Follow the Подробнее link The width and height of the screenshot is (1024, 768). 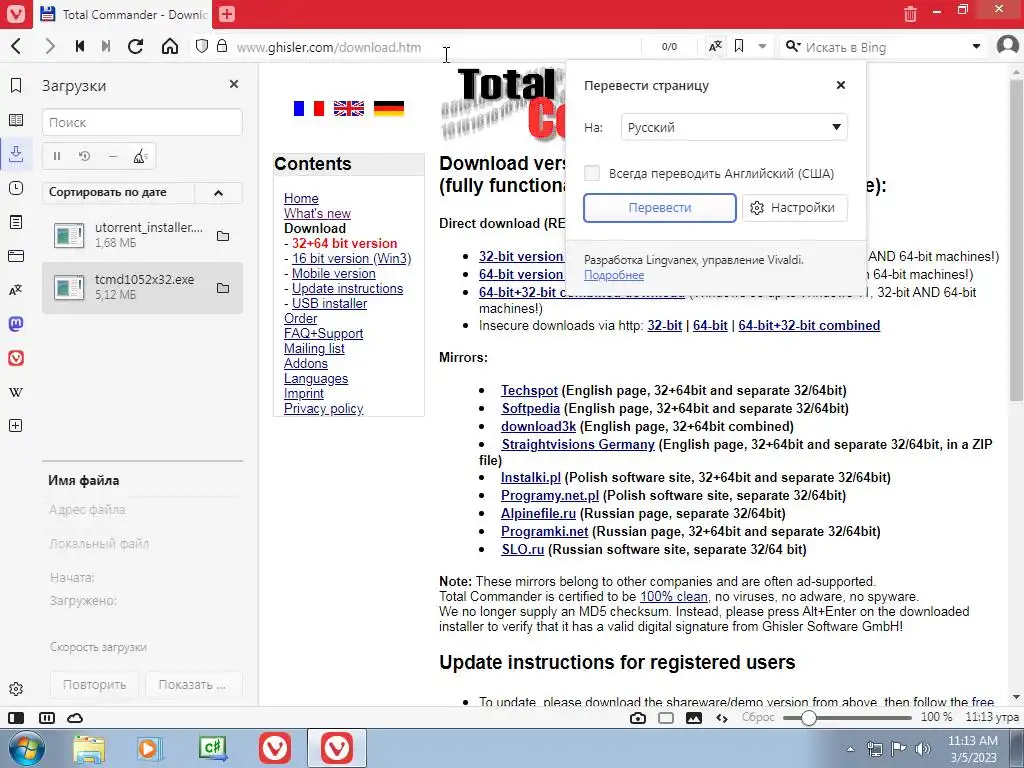click(614, 275)
